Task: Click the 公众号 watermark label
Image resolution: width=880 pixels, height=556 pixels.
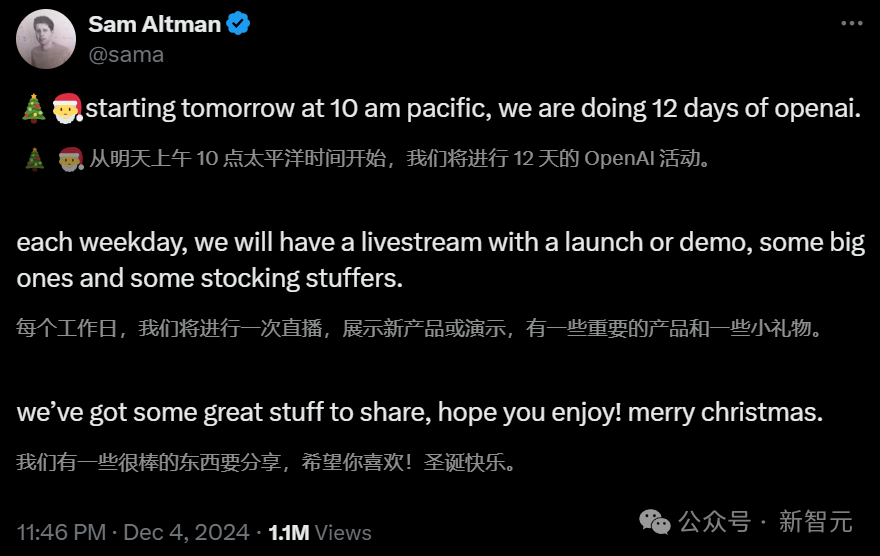Action: [714, 522]
